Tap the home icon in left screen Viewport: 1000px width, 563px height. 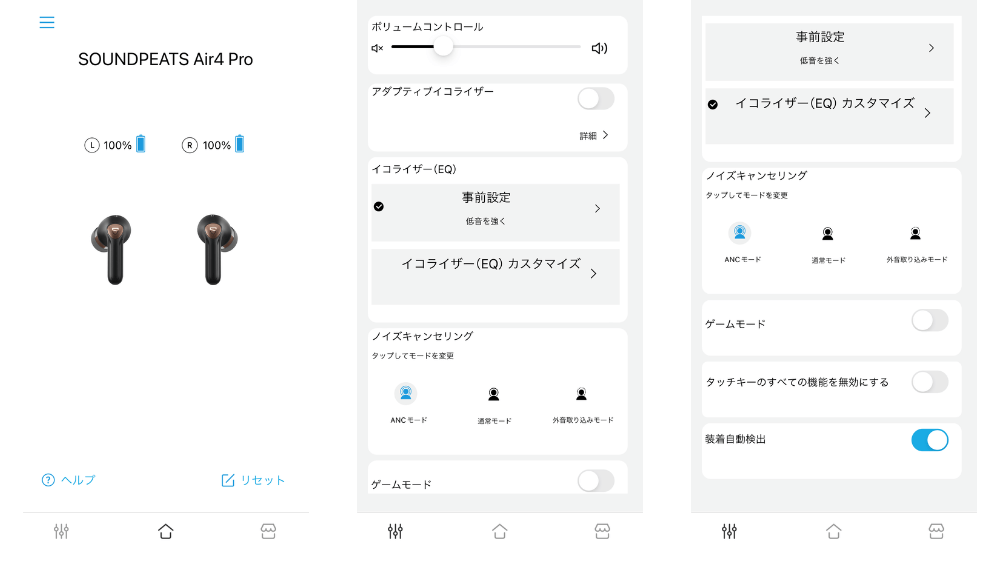166,531
